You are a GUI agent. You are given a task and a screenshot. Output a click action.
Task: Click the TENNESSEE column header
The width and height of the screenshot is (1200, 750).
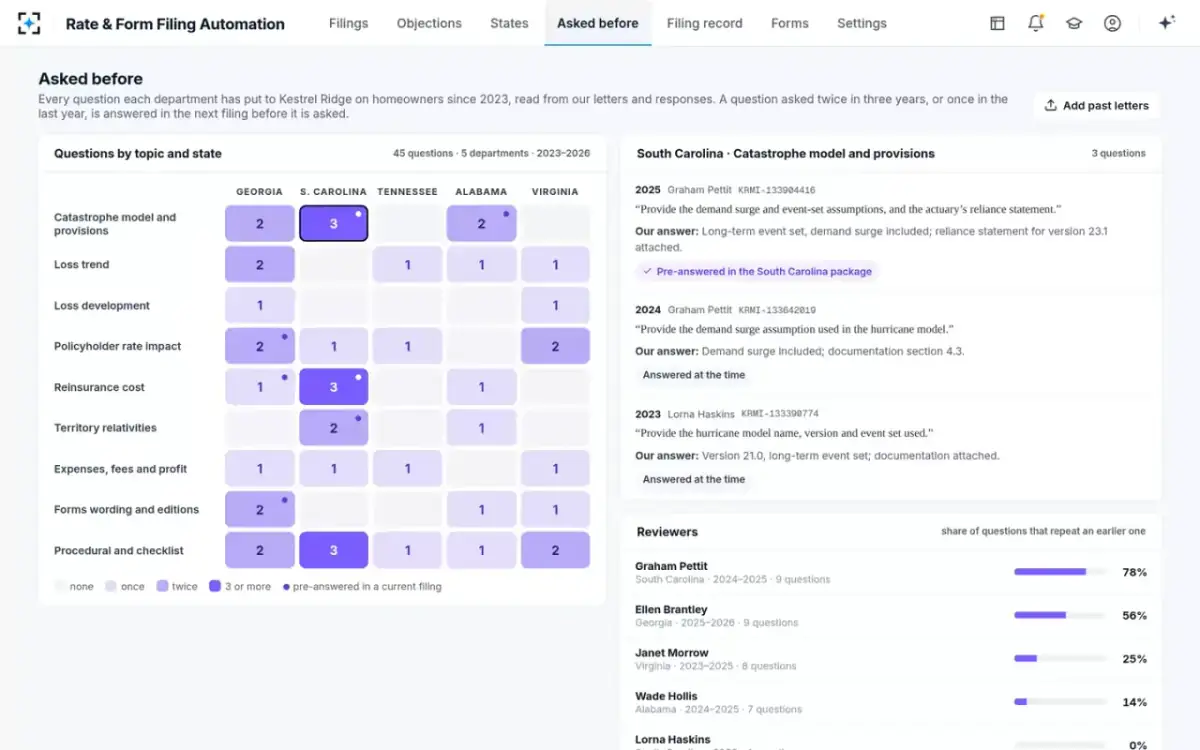coord(408,192)
